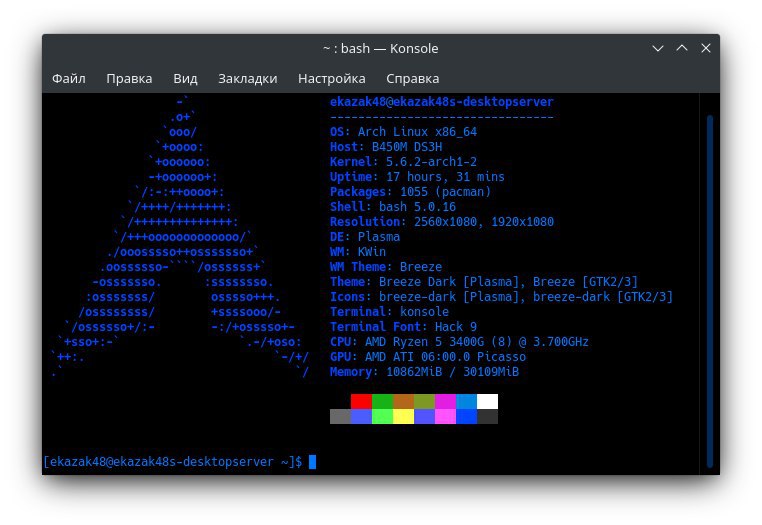
Task: Click the terminal vertical scrollbar
Action: pyautogui.click(x=710, y=292)
